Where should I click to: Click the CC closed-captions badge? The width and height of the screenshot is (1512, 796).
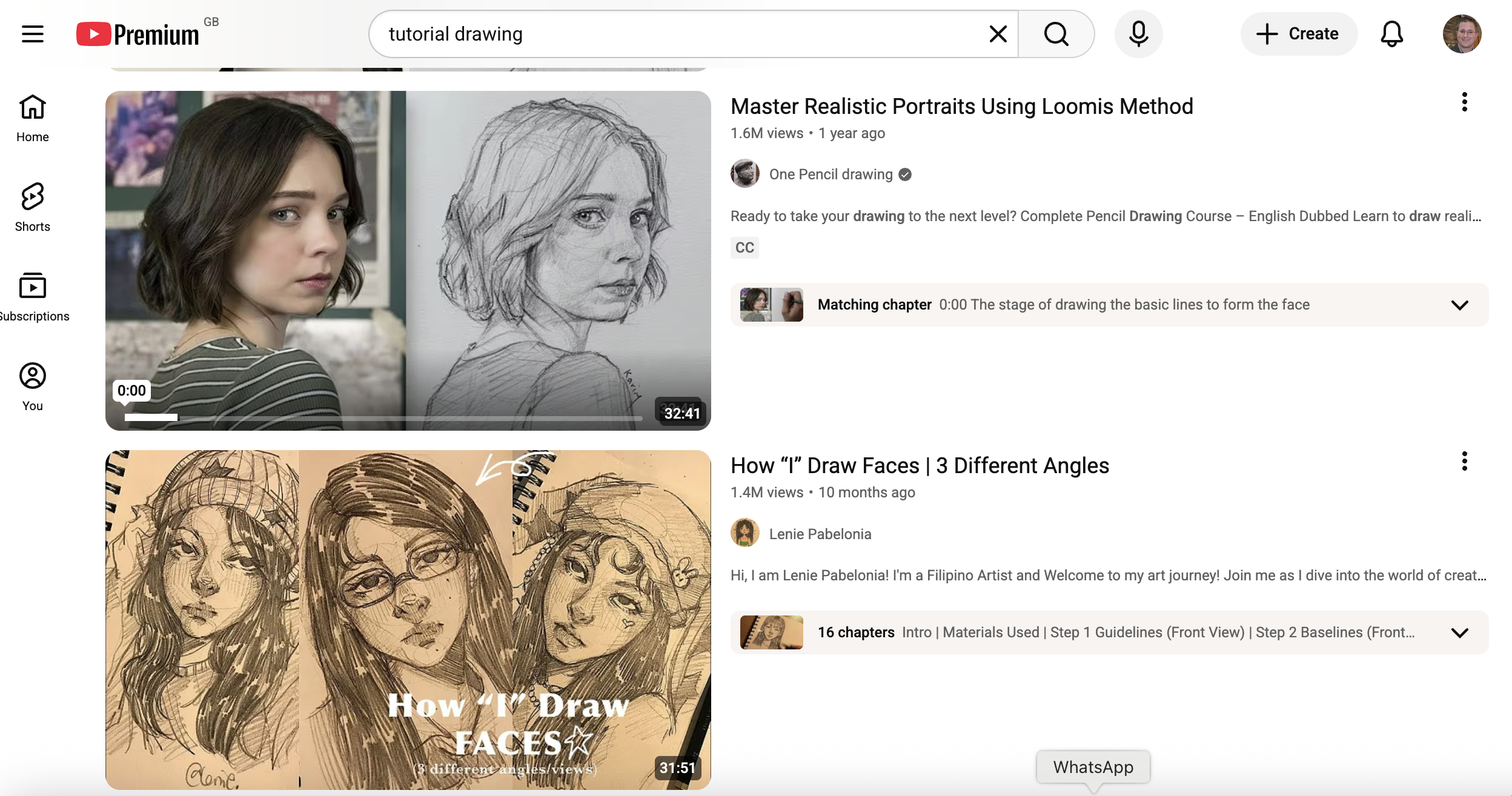tap(744, 247)
